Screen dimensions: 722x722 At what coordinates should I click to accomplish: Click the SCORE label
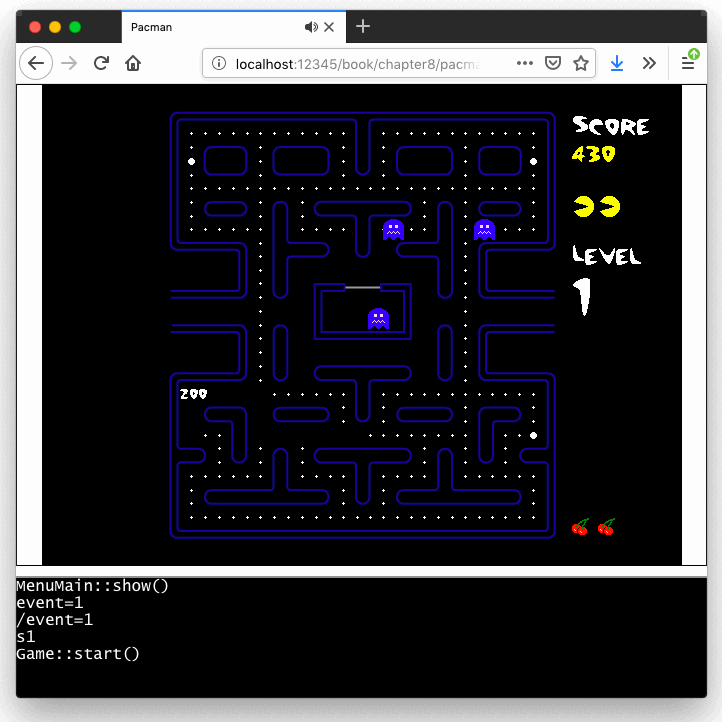click(611, 125)
